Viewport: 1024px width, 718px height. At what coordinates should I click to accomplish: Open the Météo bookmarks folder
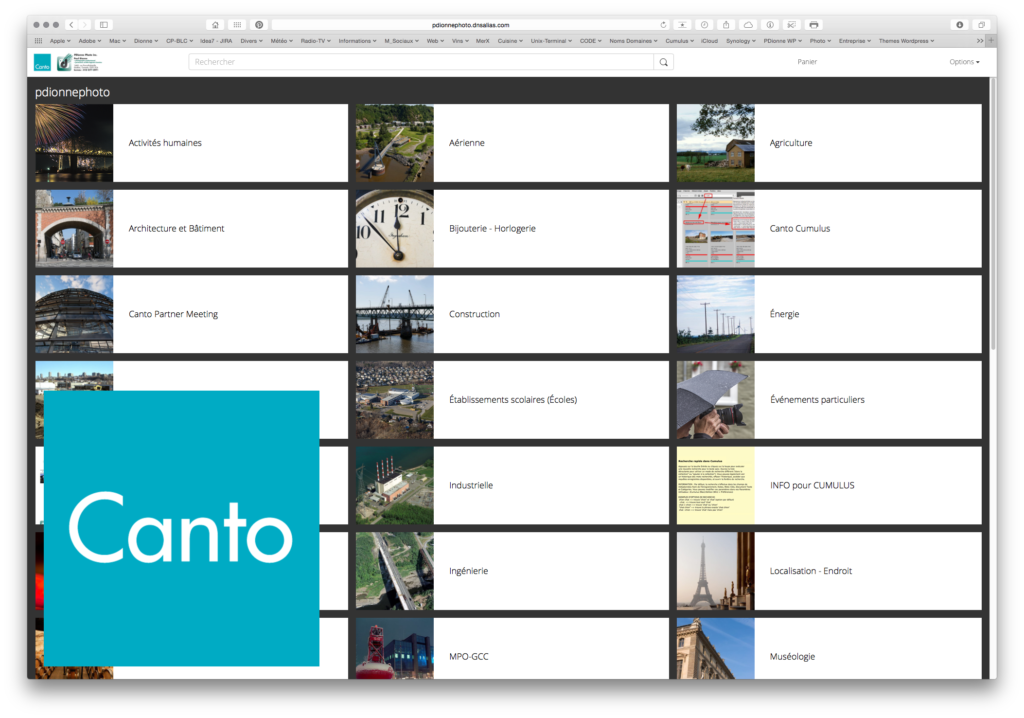click(281, 41)
